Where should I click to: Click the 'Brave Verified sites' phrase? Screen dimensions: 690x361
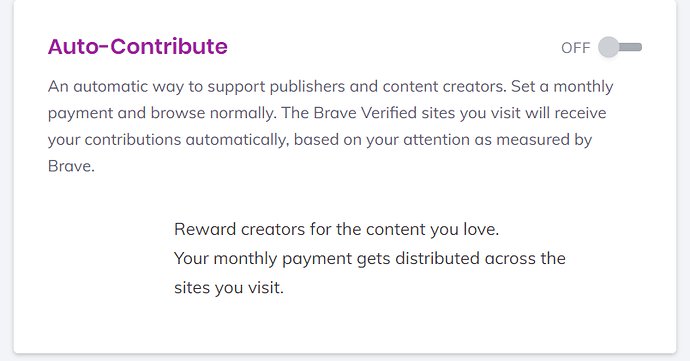click(384, 113)
